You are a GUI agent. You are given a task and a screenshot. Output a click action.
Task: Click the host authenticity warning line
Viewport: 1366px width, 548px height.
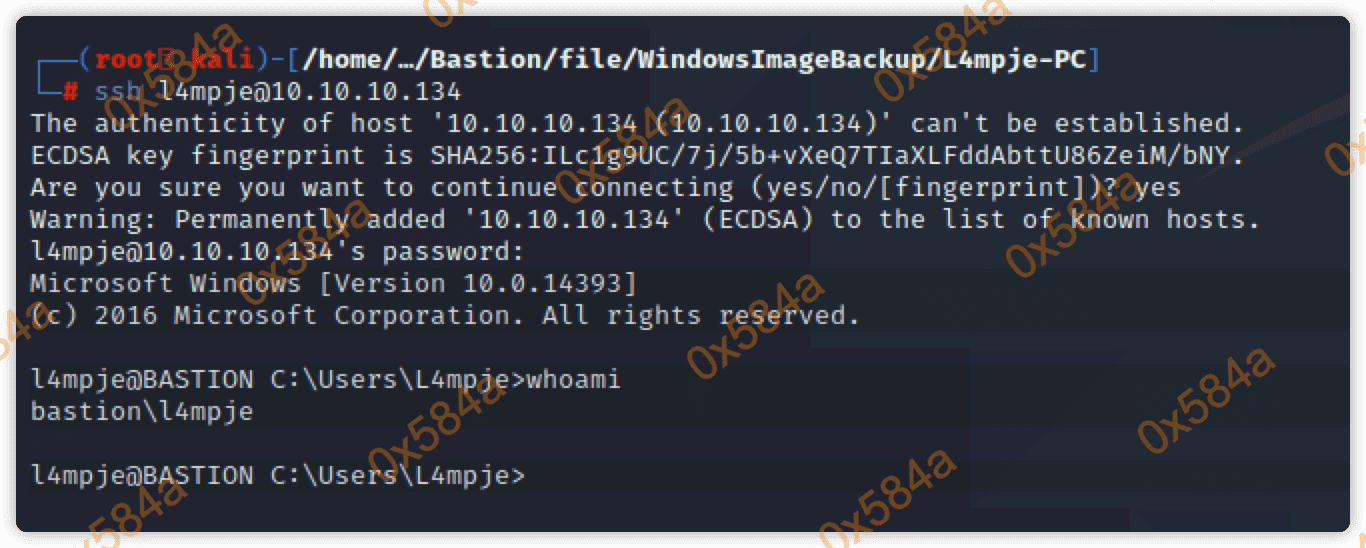637,124
